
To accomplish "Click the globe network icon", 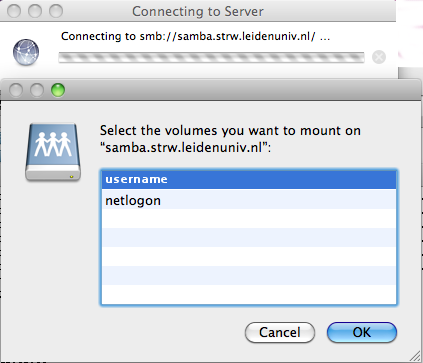I will click(x=26, y=52).
